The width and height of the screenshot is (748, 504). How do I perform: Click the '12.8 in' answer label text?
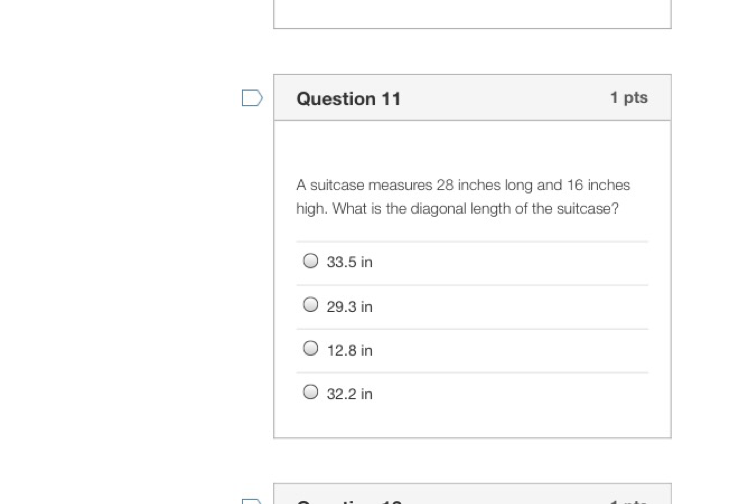tap(349, 350)
